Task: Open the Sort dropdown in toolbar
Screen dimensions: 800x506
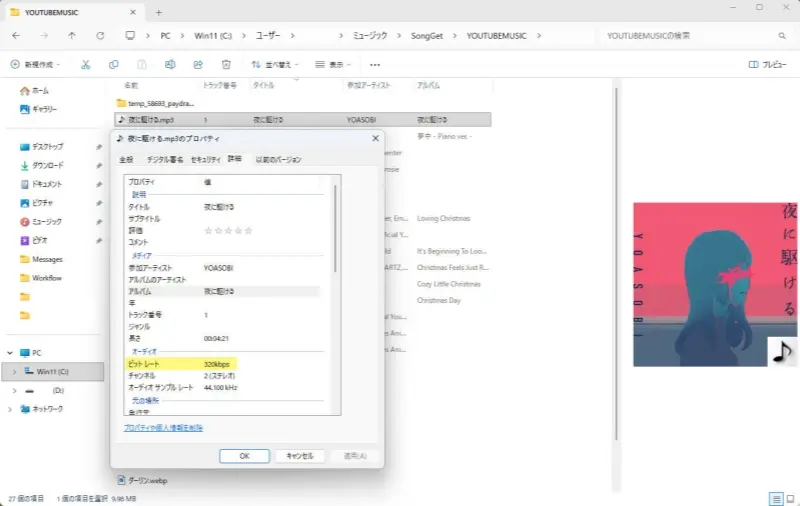Action: tap(277, 64)
